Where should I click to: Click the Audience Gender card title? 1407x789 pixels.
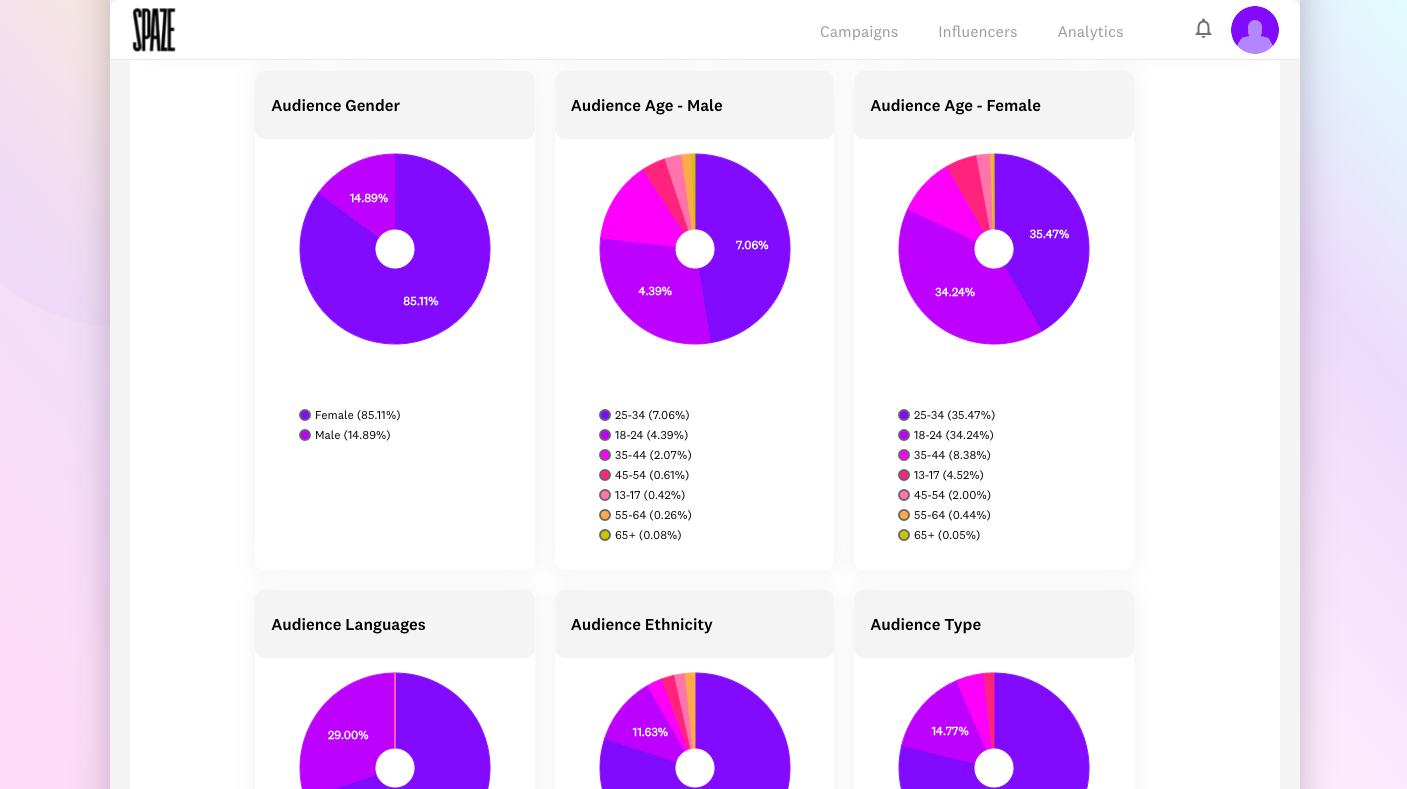336,105
